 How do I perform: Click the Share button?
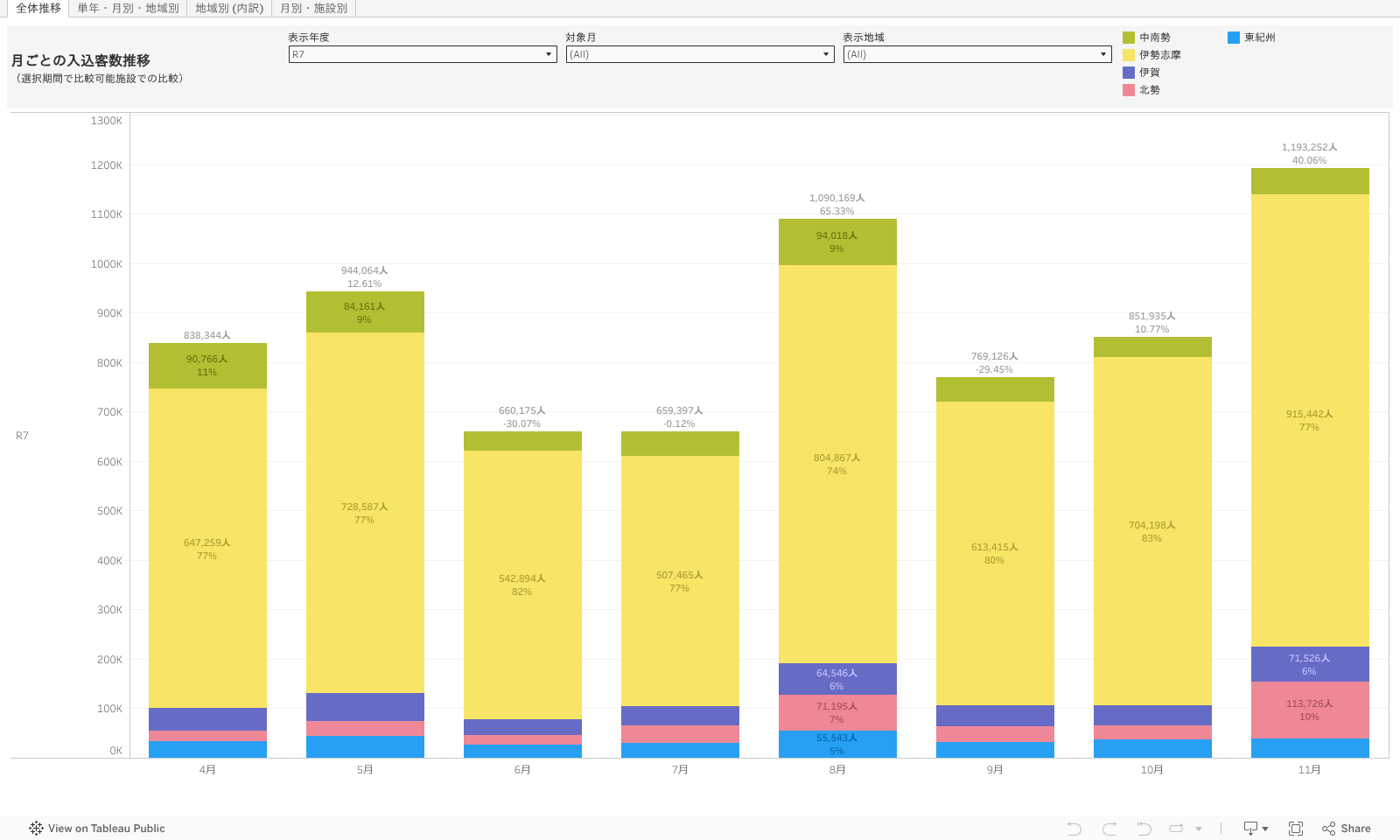[1347, 829]
